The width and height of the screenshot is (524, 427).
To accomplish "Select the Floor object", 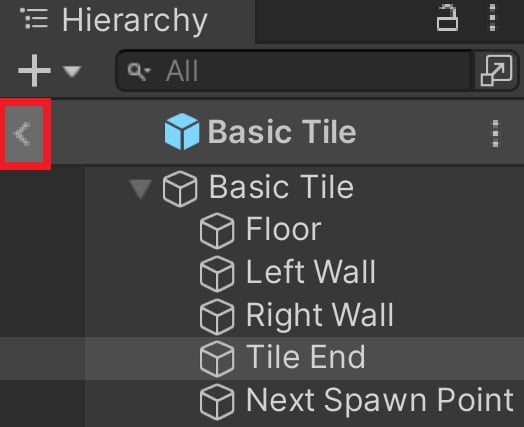I will click(x=283, y=230).
